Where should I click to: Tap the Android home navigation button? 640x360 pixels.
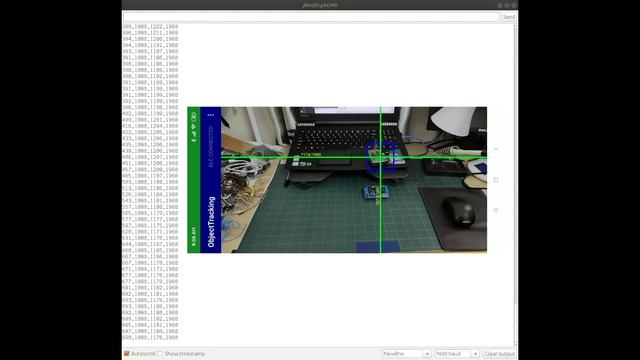click(496, 180)
